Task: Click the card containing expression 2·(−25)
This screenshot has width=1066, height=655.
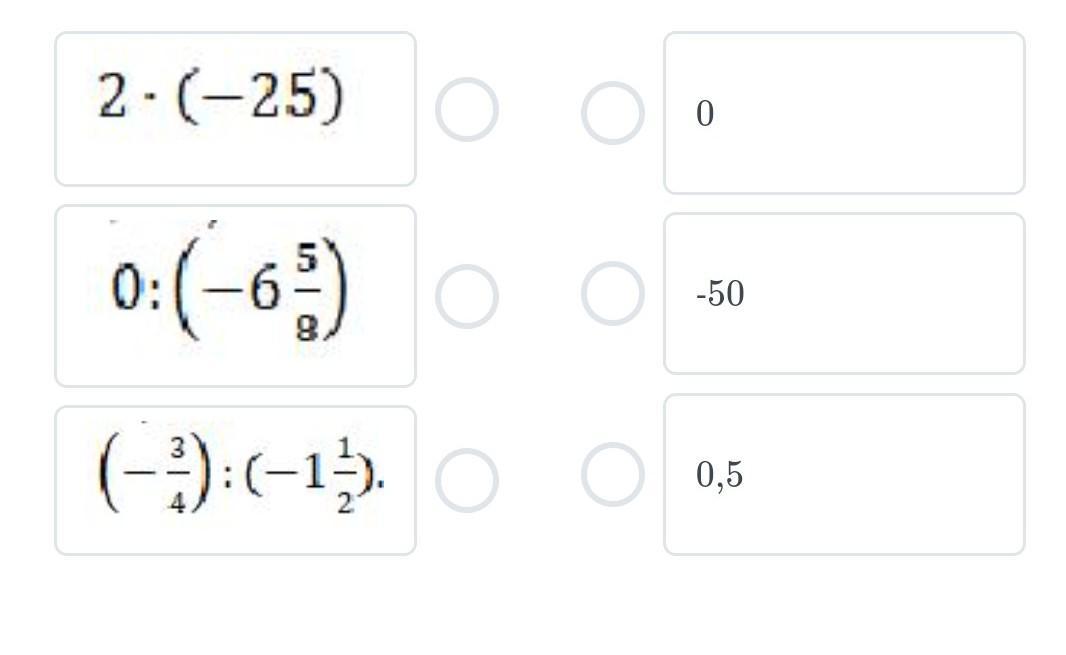Action: coord(235,109)
